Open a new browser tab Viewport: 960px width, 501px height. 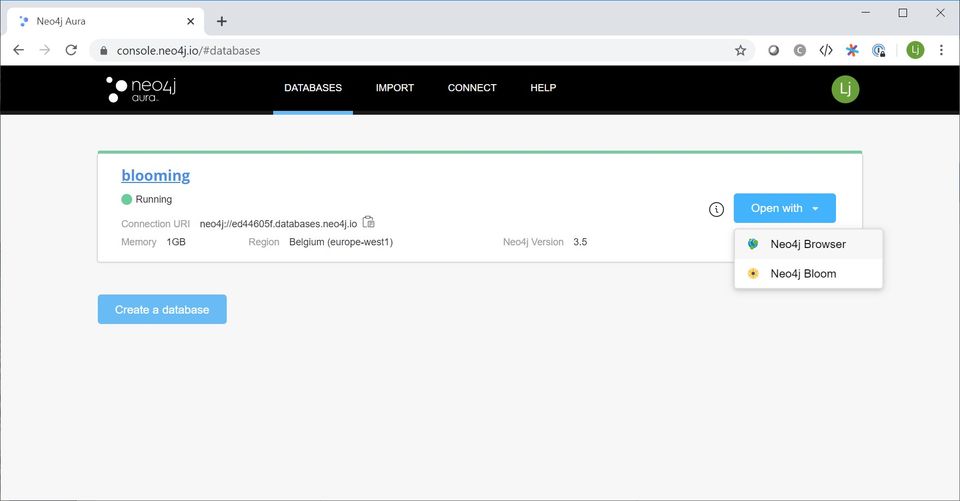coord(222,21)
